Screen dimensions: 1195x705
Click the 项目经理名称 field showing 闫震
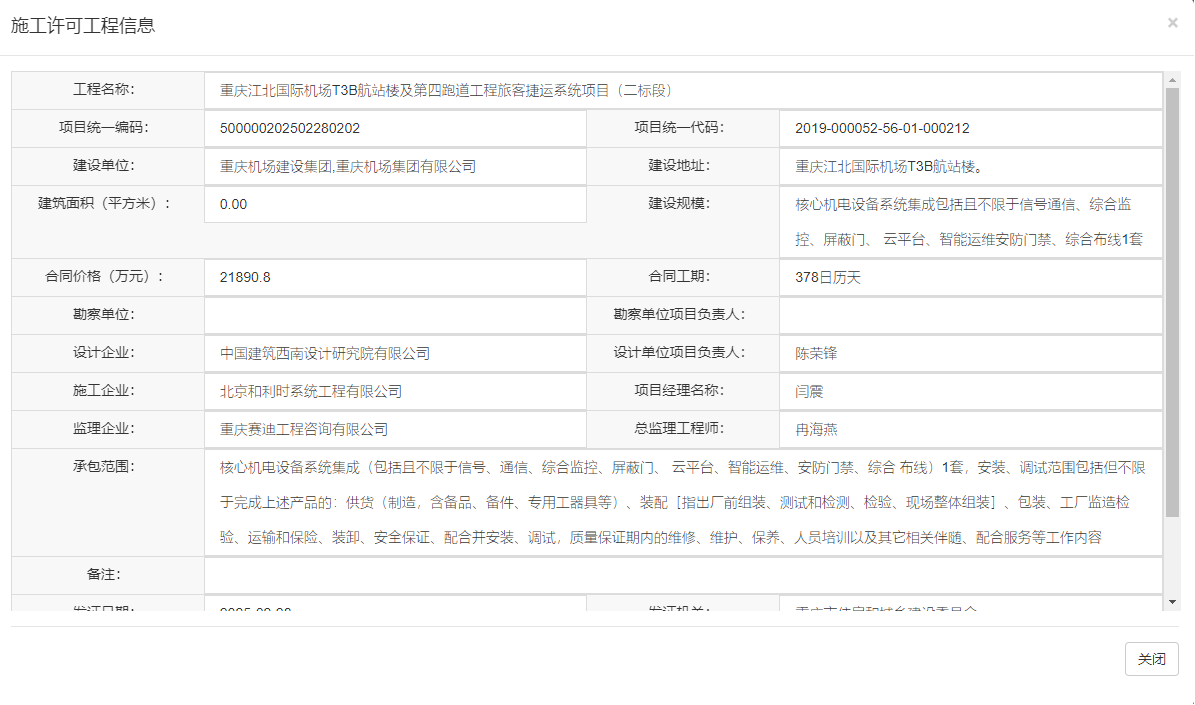[970, 392]
